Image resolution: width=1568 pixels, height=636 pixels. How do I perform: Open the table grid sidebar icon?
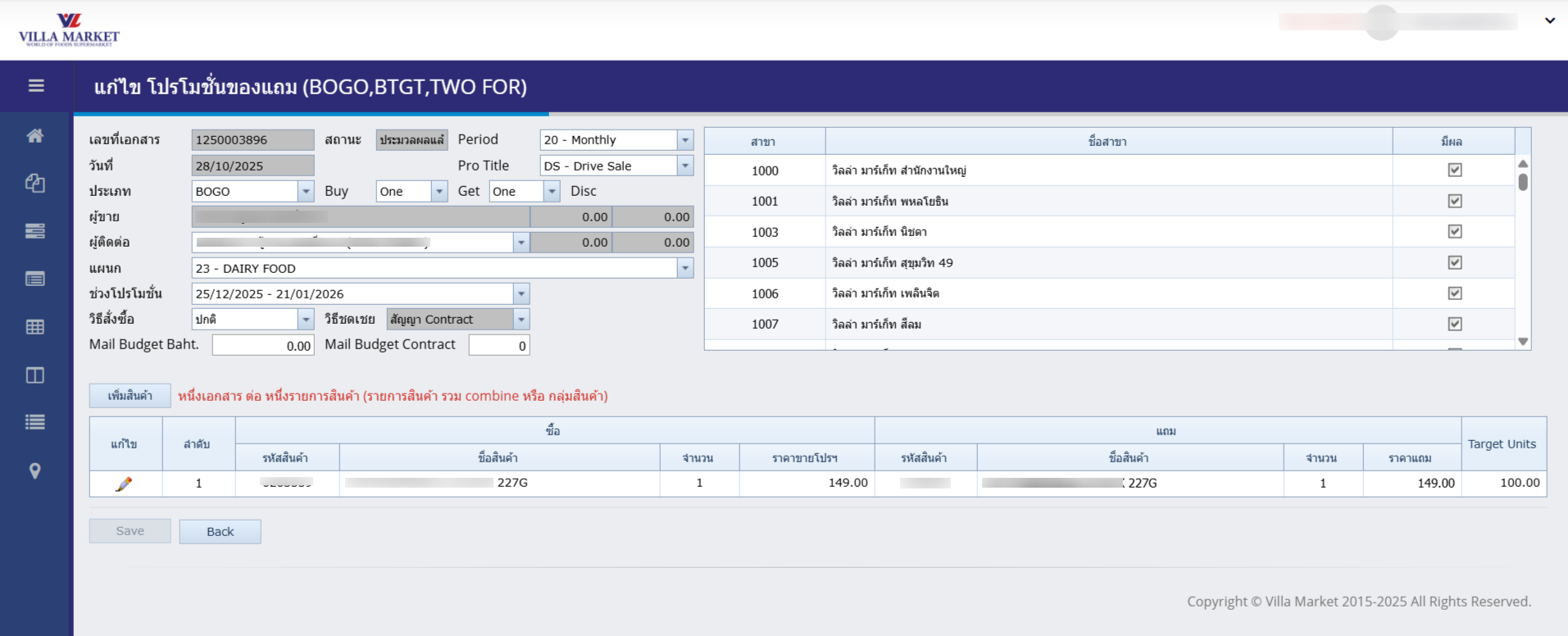coord(35,327)
